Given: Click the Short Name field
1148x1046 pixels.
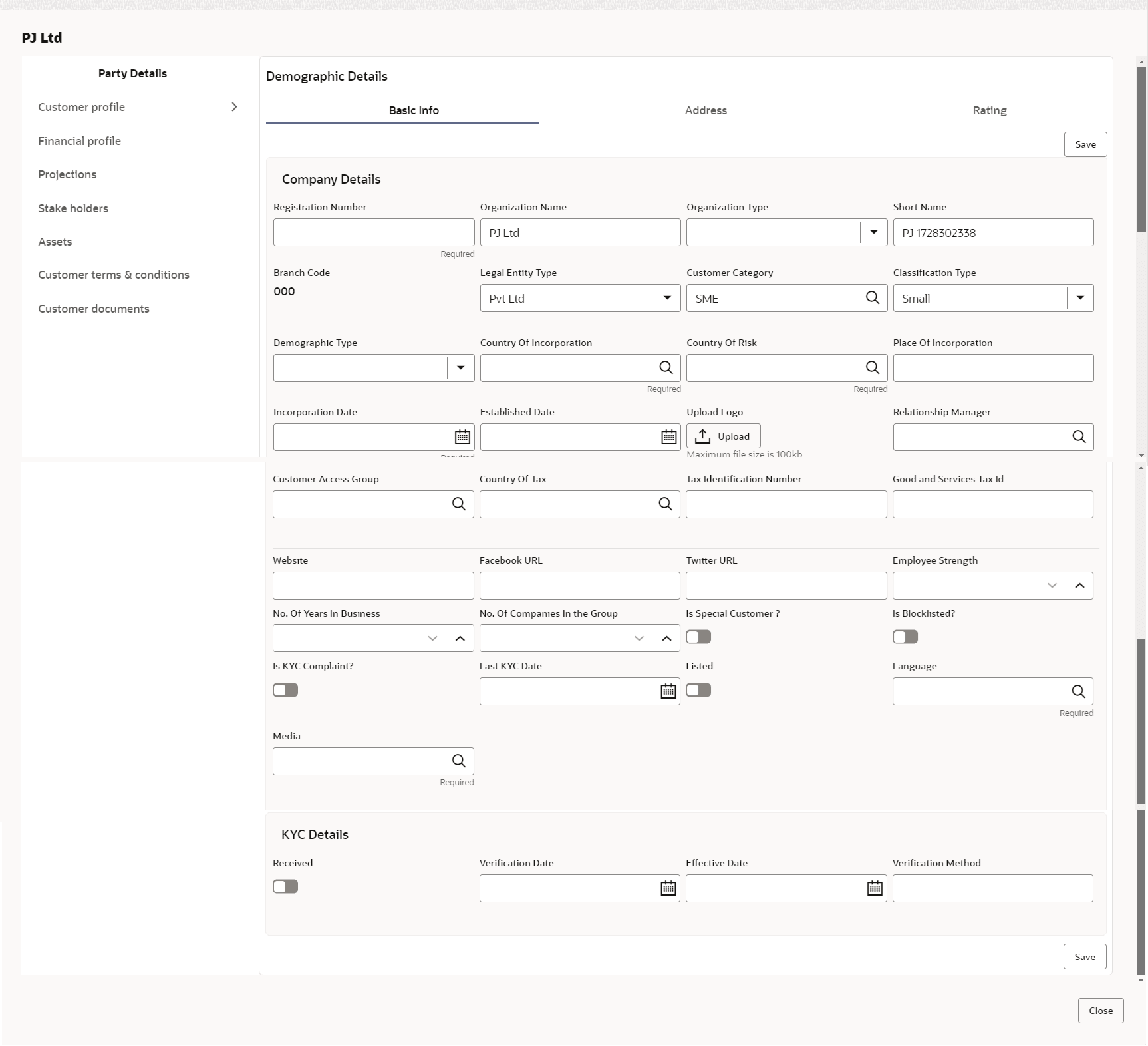Looking at the screenshot, I should [993, 232].
